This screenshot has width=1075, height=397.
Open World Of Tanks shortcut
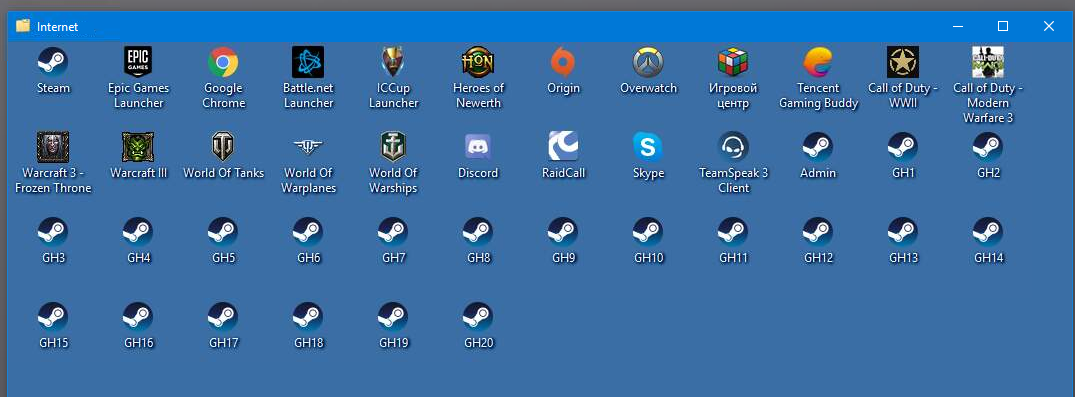[x=223, y=147]
